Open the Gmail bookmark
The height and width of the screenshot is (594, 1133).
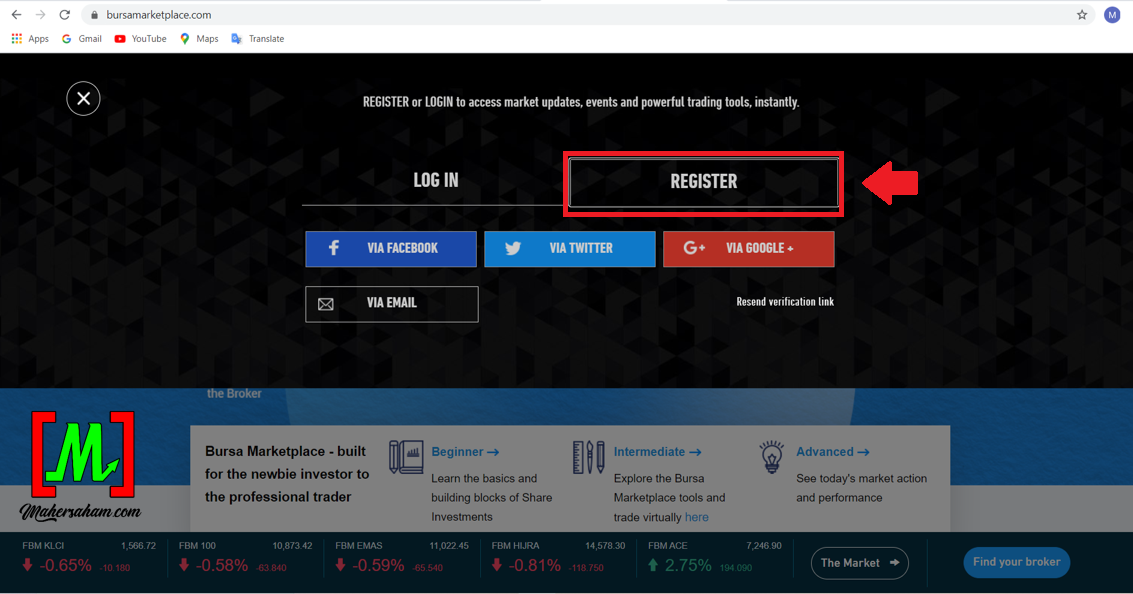click(82, 39)
